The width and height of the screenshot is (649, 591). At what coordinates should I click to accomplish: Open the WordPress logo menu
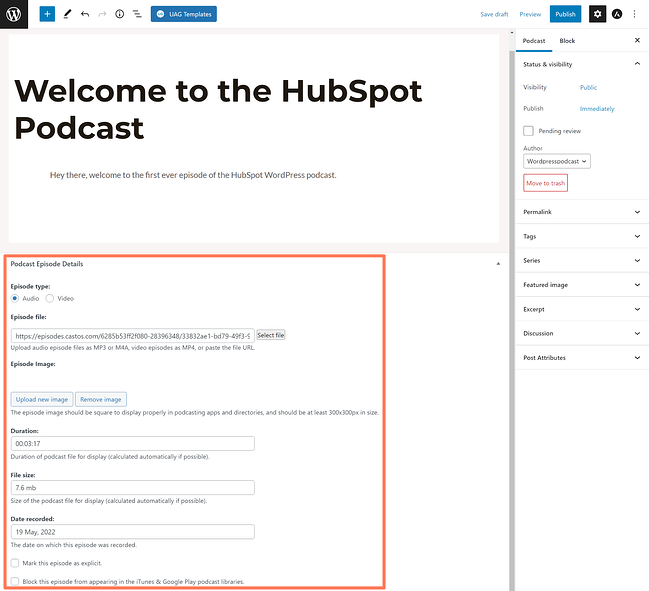point(14,14)
